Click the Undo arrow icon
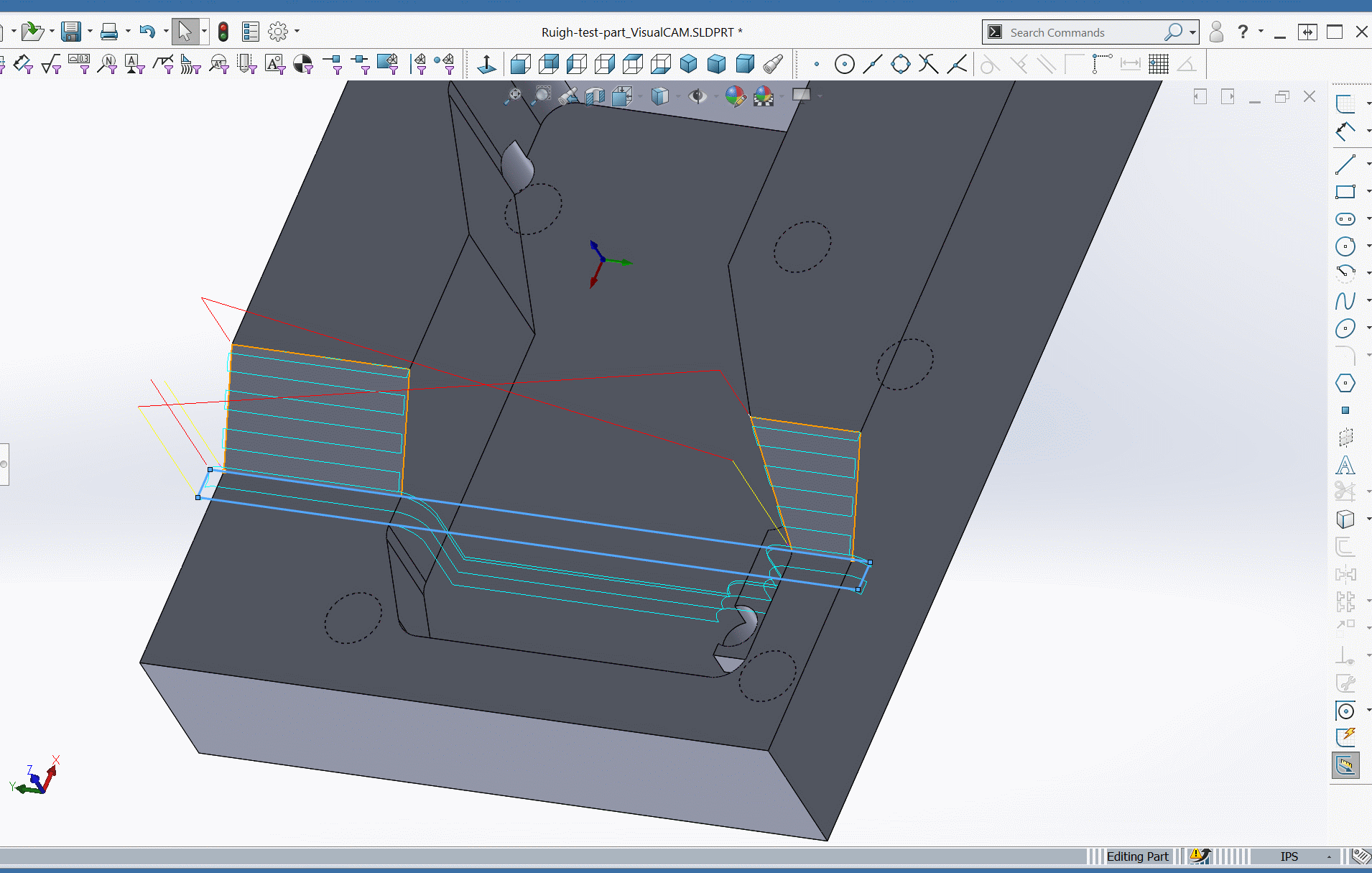The width and height of the screenshot is (1372, 873). click(x=147, y=32)
